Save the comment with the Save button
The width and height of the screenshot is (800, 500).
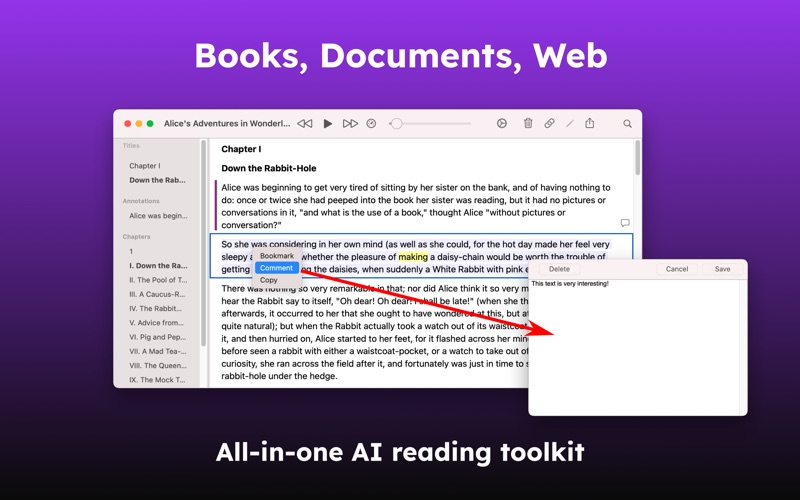(x=722, y=269)
